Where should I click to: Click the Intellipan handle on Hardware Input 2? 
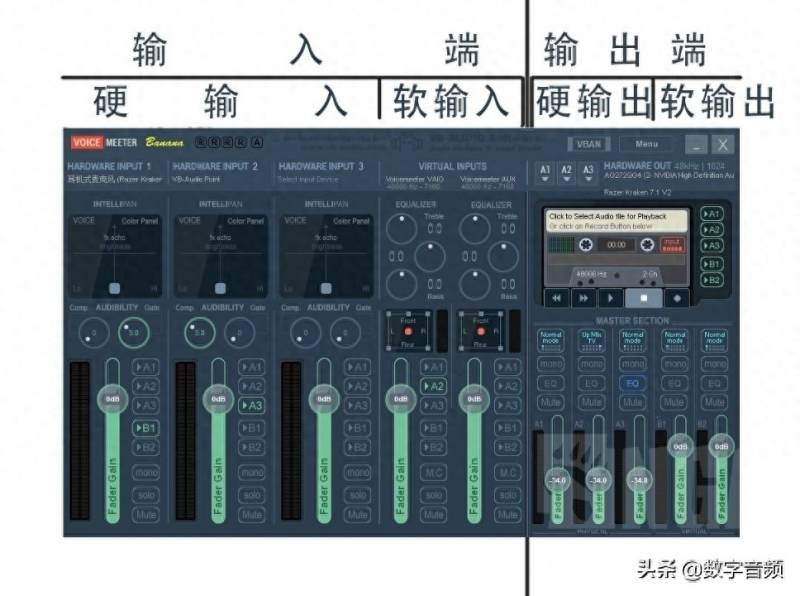220,288
